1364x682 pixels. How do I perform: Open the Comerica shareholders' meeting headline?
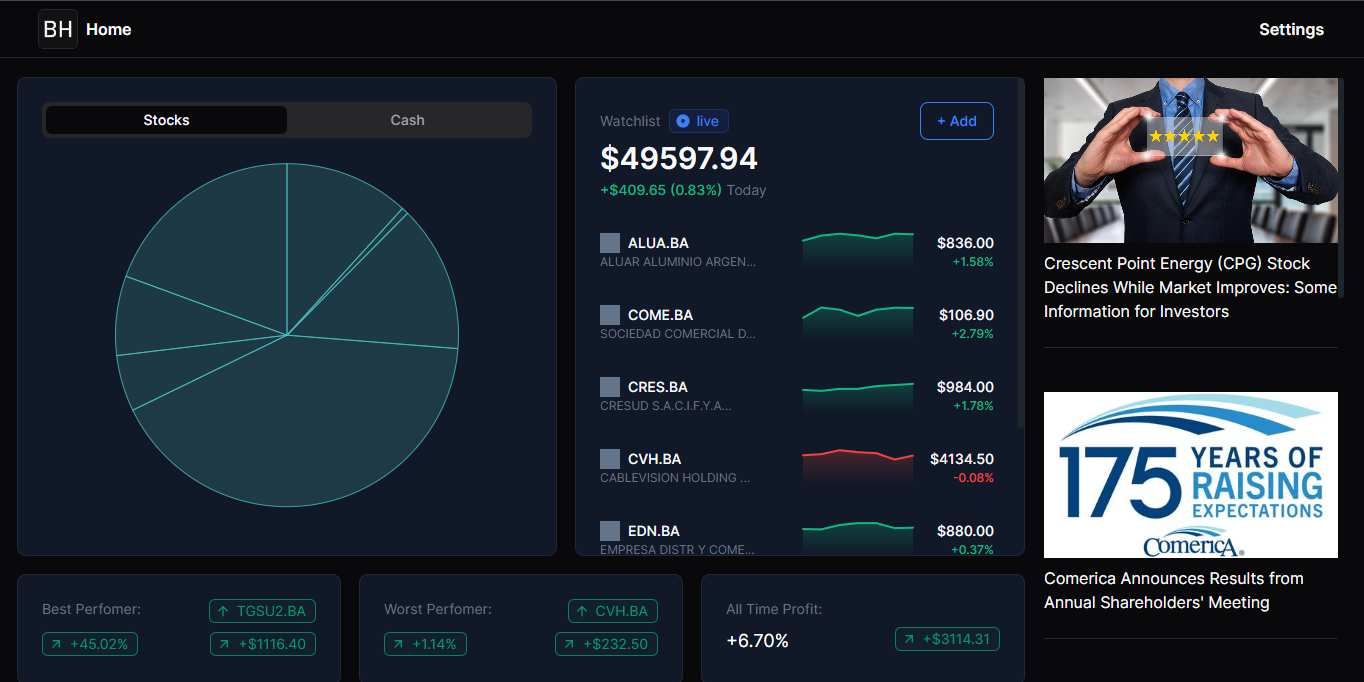(x=1174, y=590)
